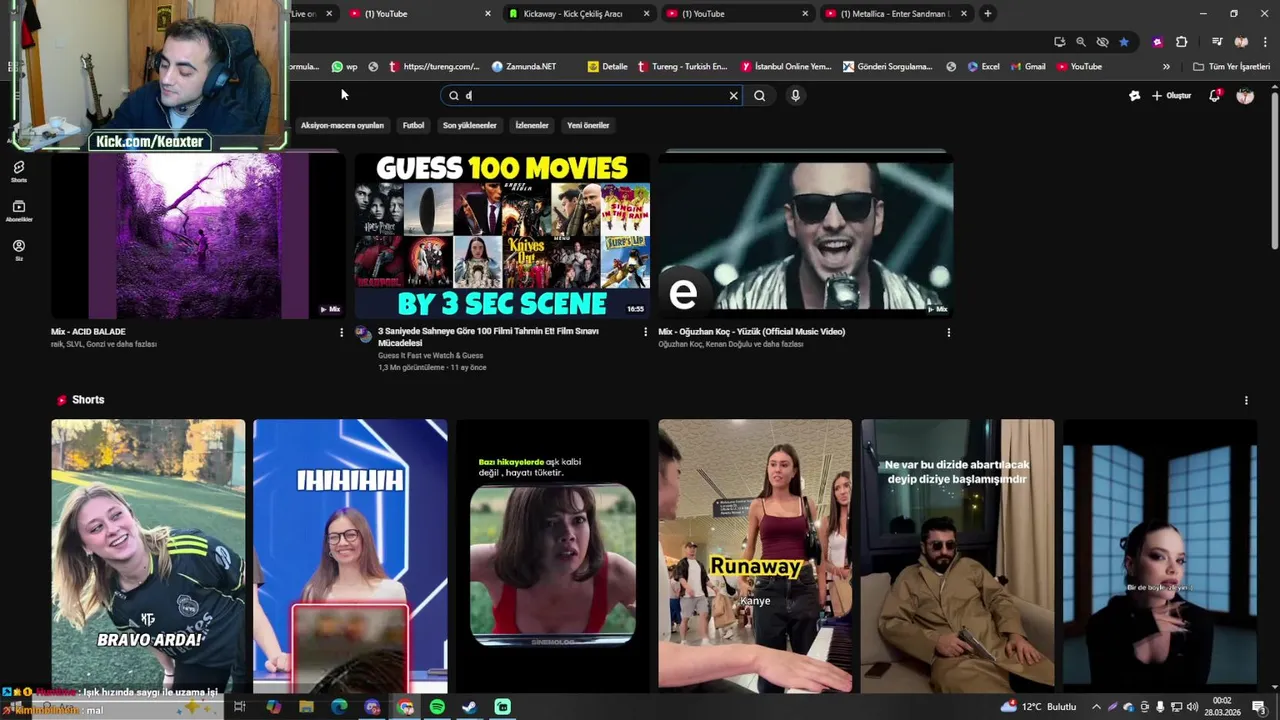The height and width of the screenshot is (720, 1280).
Task: Click the Mix - Oğuzhan Koç - Yüzük title
Action: [752, 332]
